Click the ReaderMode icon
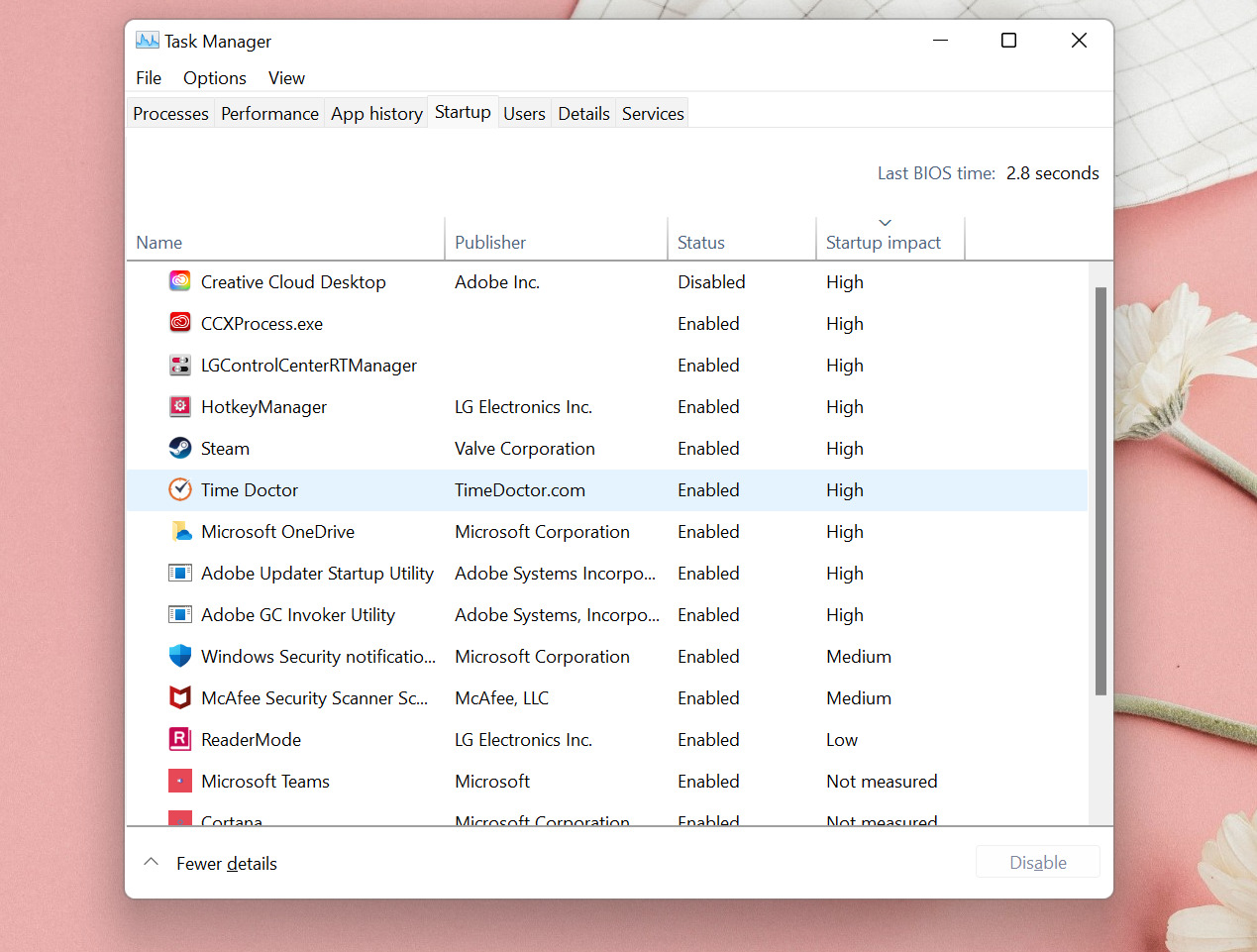 tap(179, 739)
